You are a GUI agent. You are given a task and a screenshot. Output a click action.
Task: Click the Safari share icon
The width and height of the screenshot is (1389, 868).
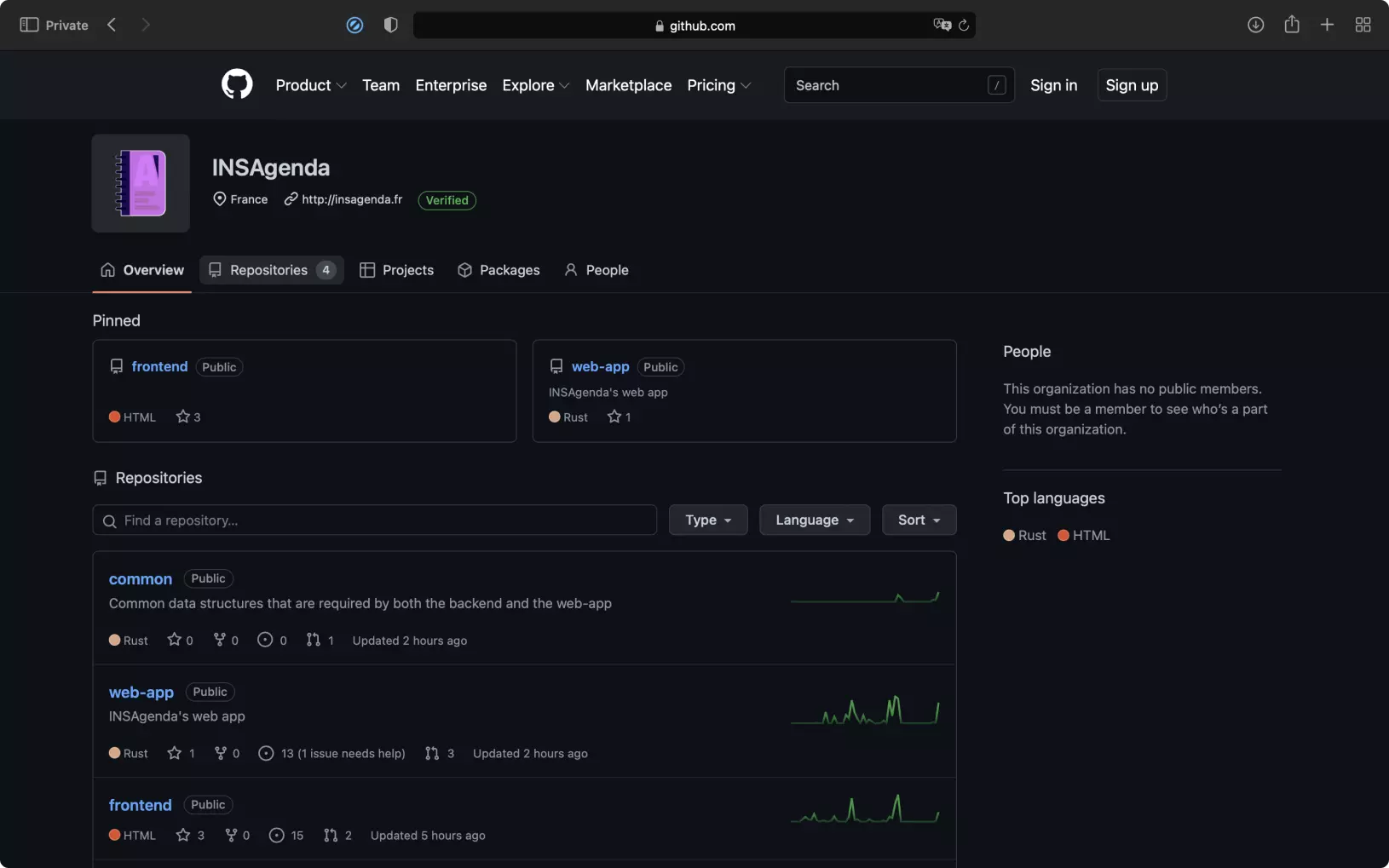(1292, 24)
